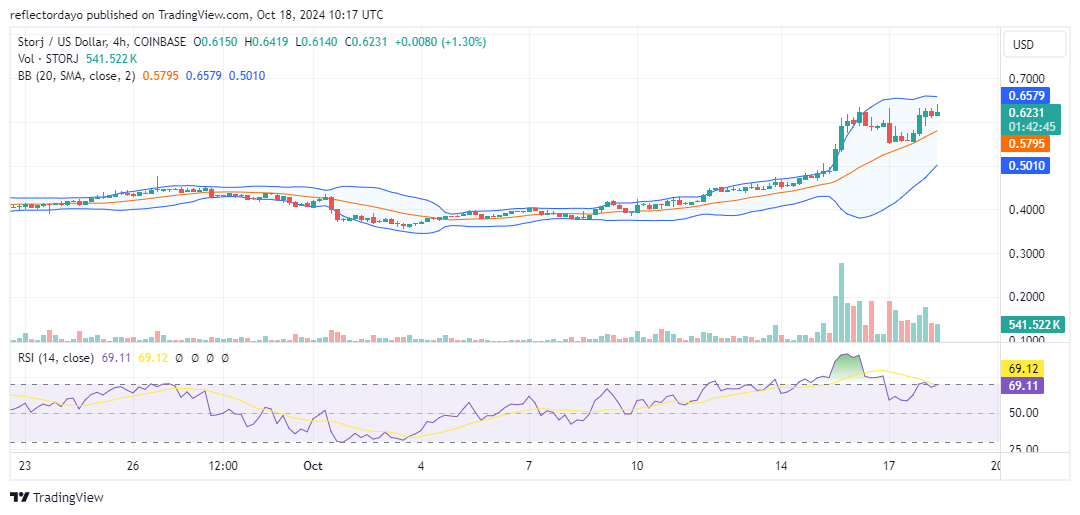Click the yellow 69.12 RSI axis label
The height and width of the screenshot is (515, 1080).
pos(1024,369)
